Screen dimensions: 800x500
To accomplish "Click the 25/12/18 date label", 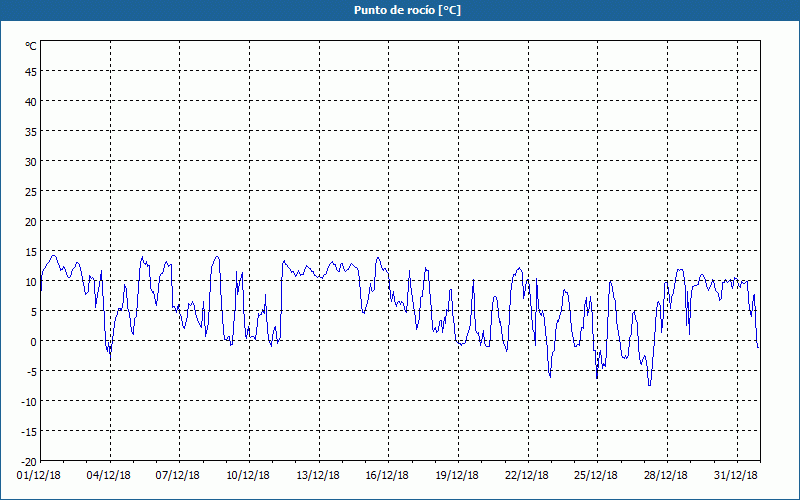I will pos(596,476).
